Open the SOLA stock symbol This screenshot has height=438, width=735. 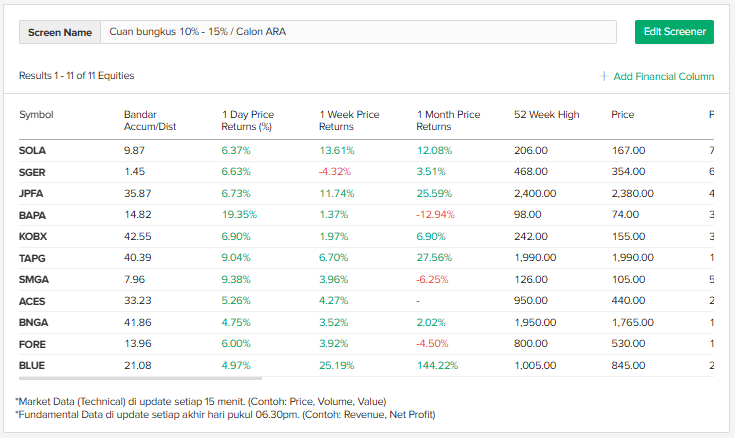[x=32, y=150]
